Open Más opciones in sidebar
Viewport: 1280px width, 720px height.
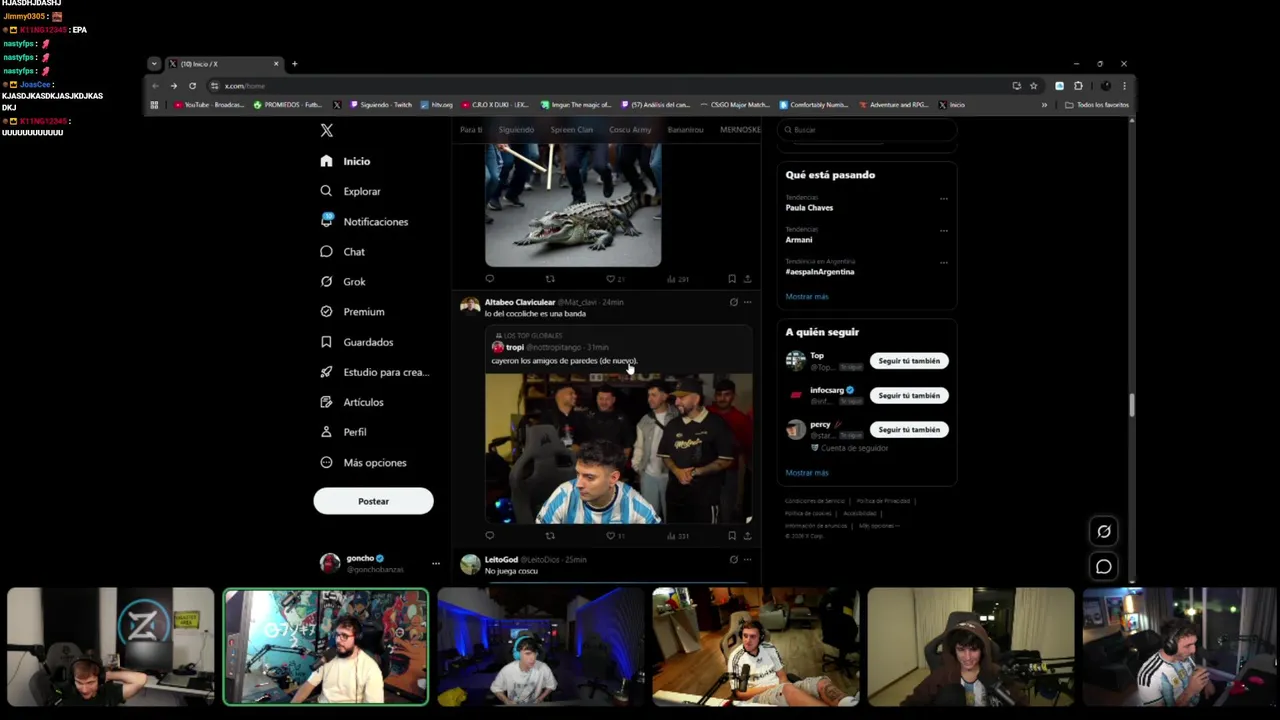(363, 463)
